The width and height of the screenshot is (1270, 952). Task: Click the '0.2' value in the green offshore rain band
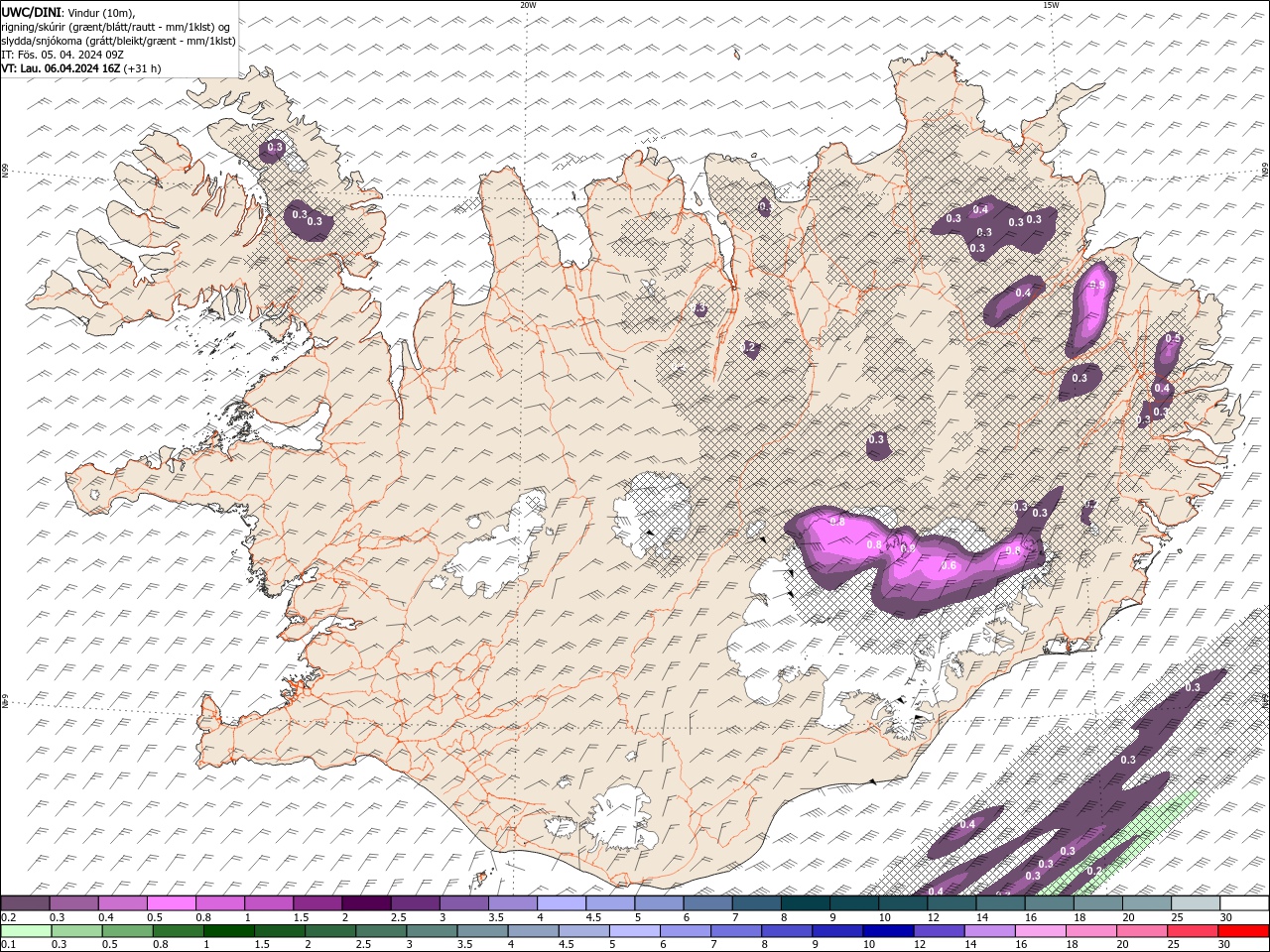point(1094,871)
